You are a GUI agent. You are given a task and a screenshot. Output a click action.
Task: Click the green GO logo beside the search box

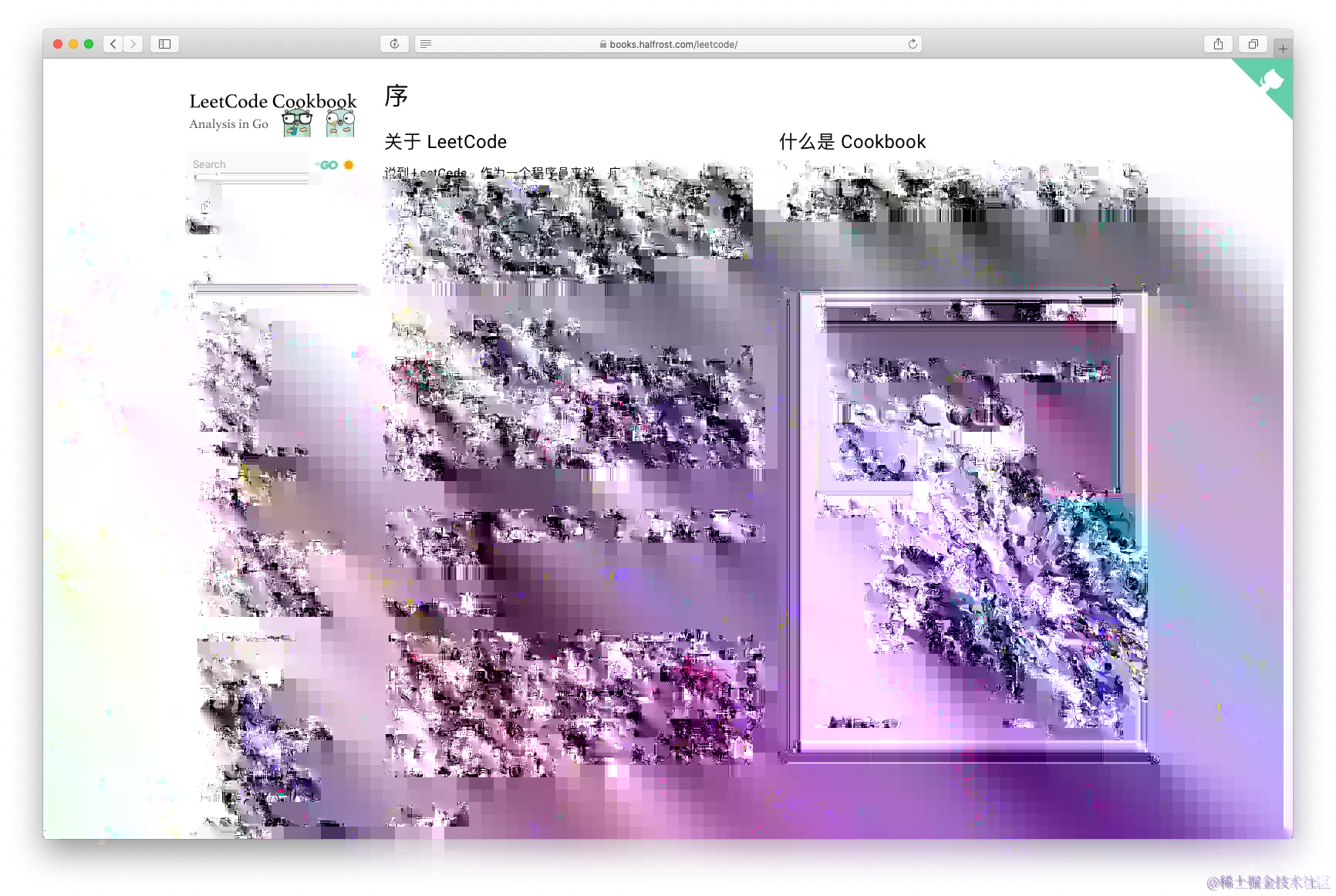coord(328,165)
